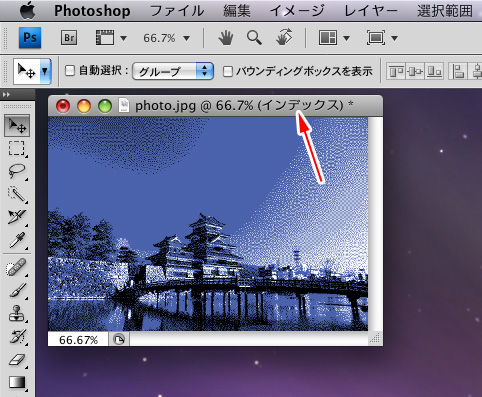Select the Quick Selection tool
Viewport: 482px width, 397px height.
click(17, 194)
